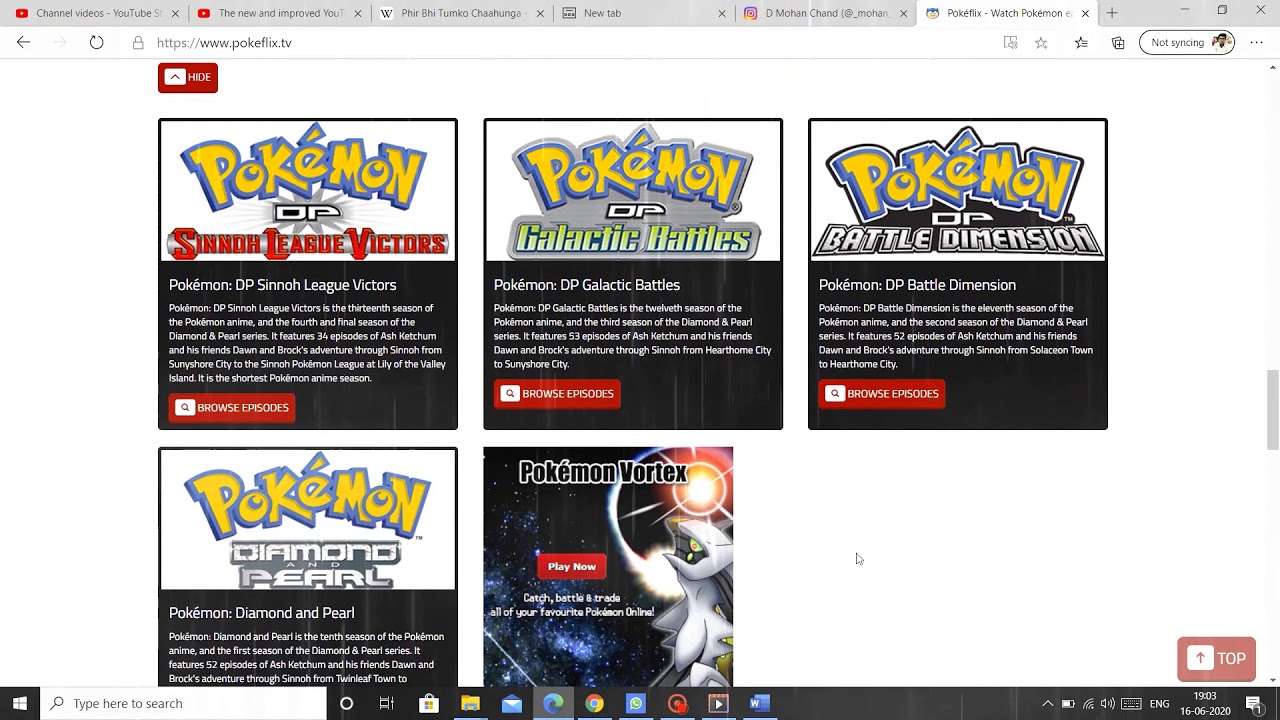Close the Pokéflix browser tab
The image size is (1280, 720).
tap(1085, 13)
